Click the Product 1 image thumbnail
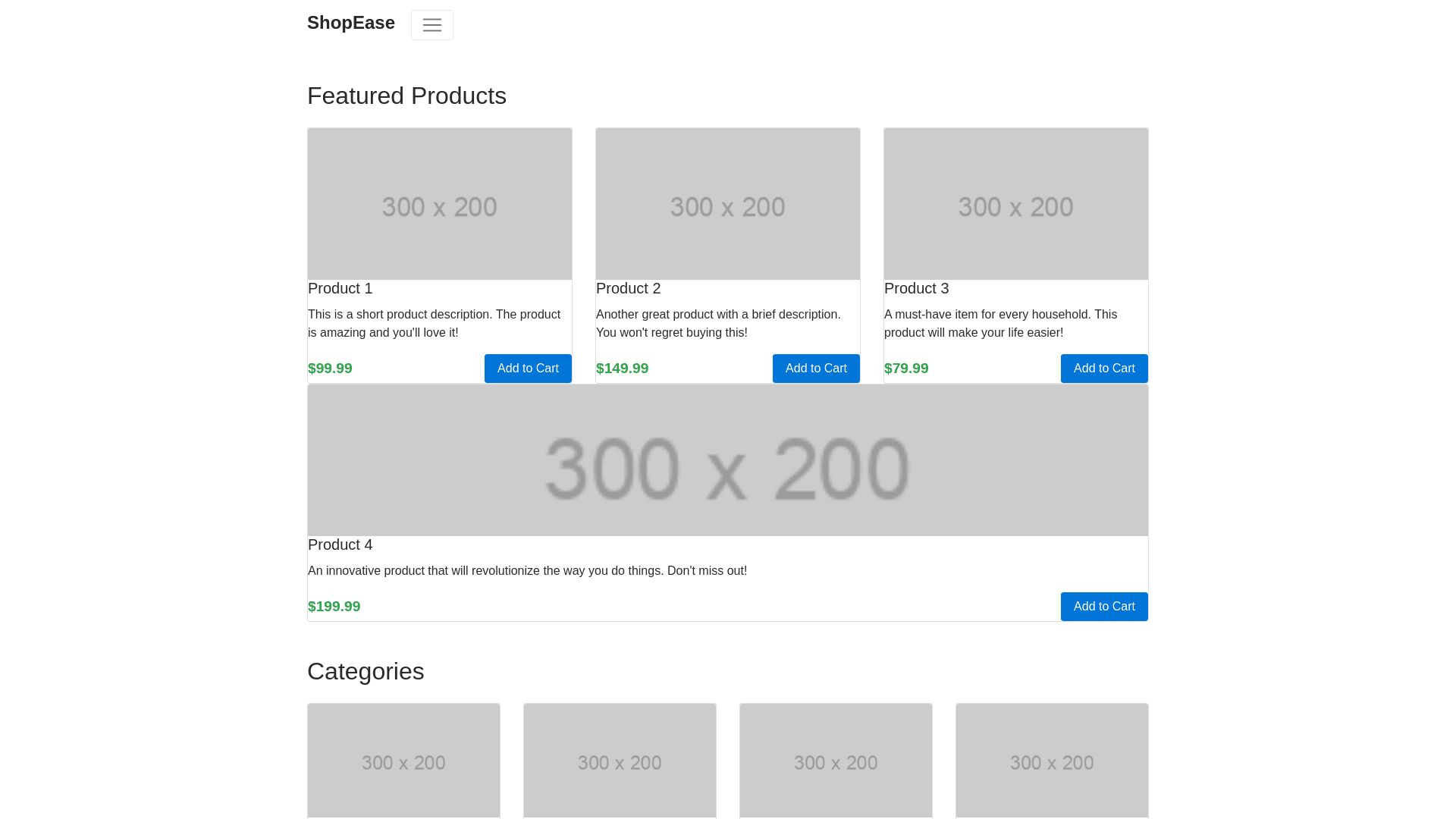 pos(440,203)
